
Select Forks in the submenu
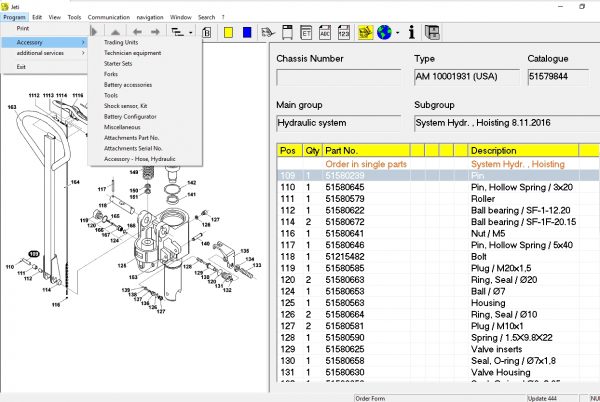pos(111,74)
